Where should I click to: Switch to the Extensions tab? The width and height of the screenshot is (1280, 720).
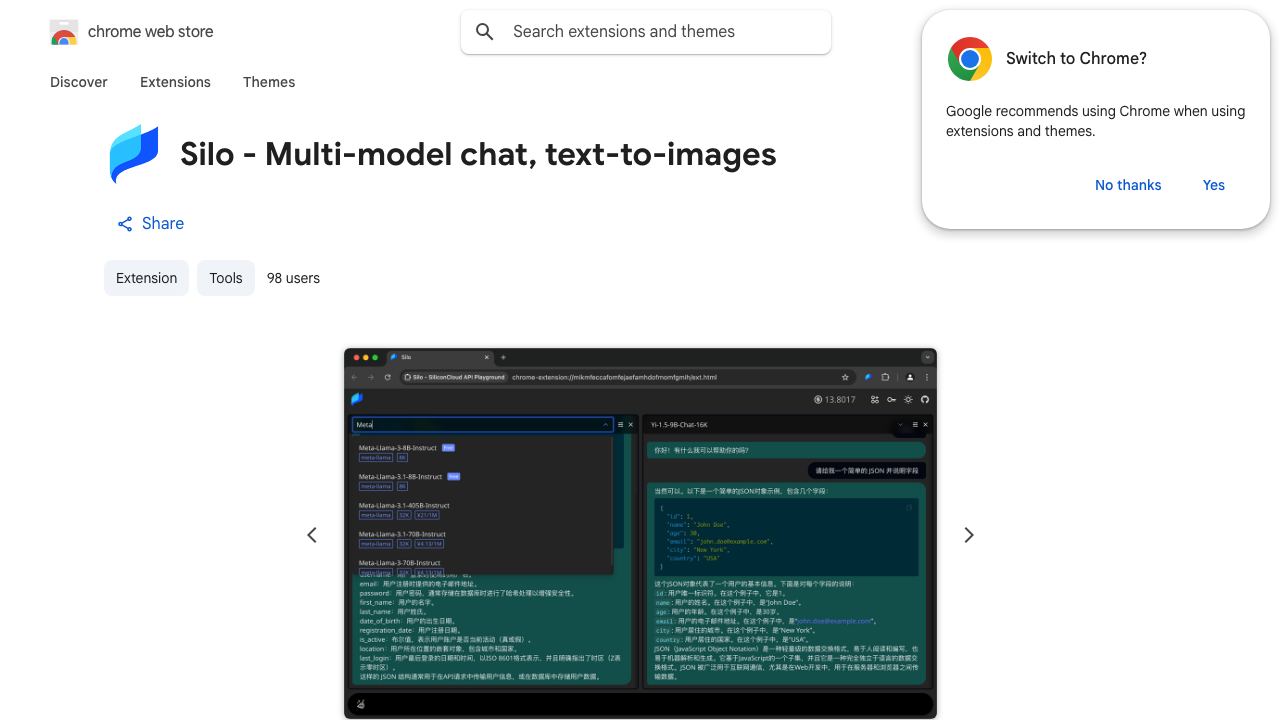175,82
